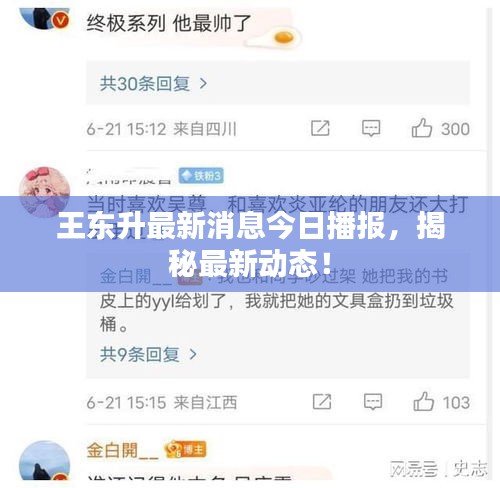This screenshot has height=488, width=500.
Task: Open 金白開__ name in the nested reply
Action: 136,278
